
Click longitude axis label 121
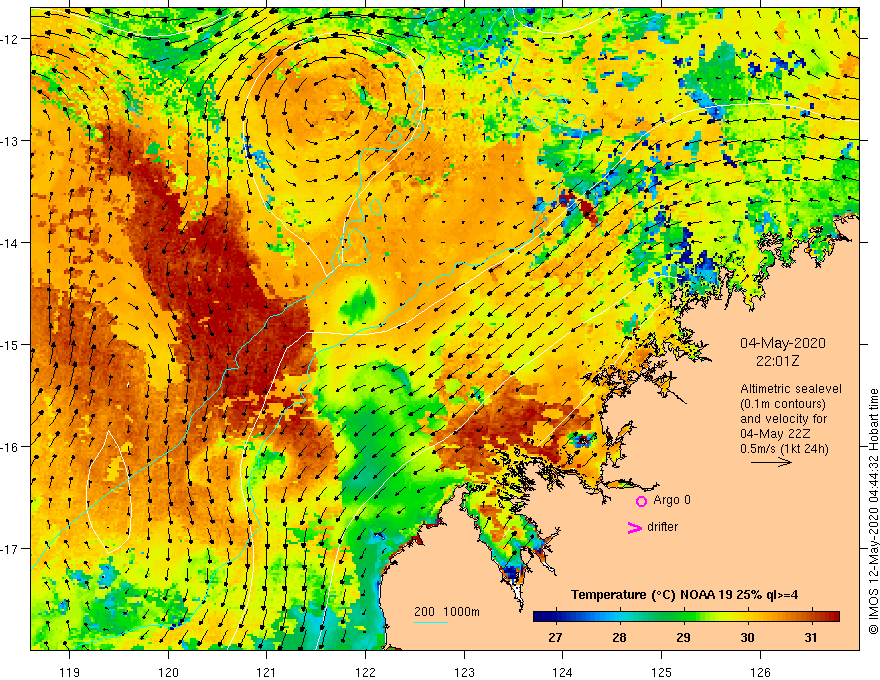pos(267,672)
